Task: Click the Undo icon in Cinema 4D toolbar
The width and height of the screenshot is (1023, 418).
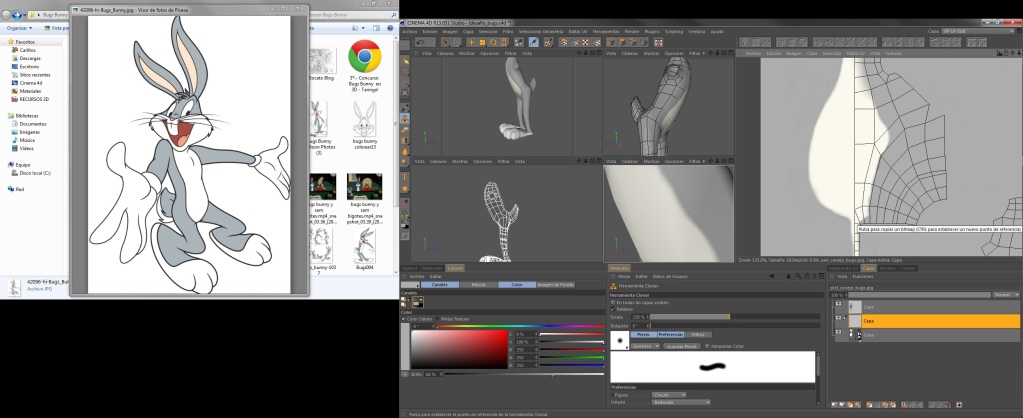Action: [x=420, y=42]
